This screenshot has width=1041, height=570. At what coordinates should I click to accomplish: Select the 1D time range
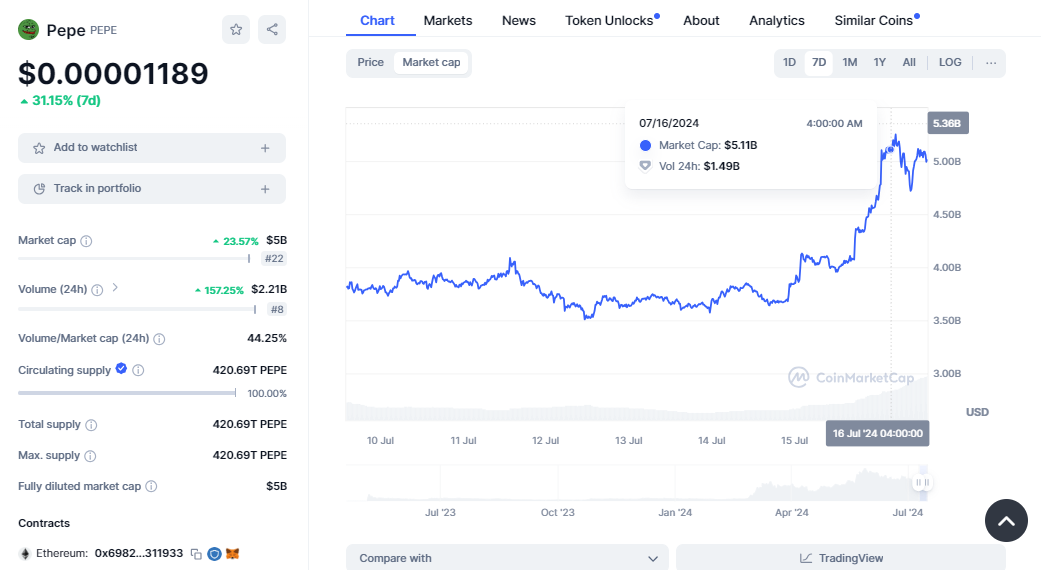[789, 62]
